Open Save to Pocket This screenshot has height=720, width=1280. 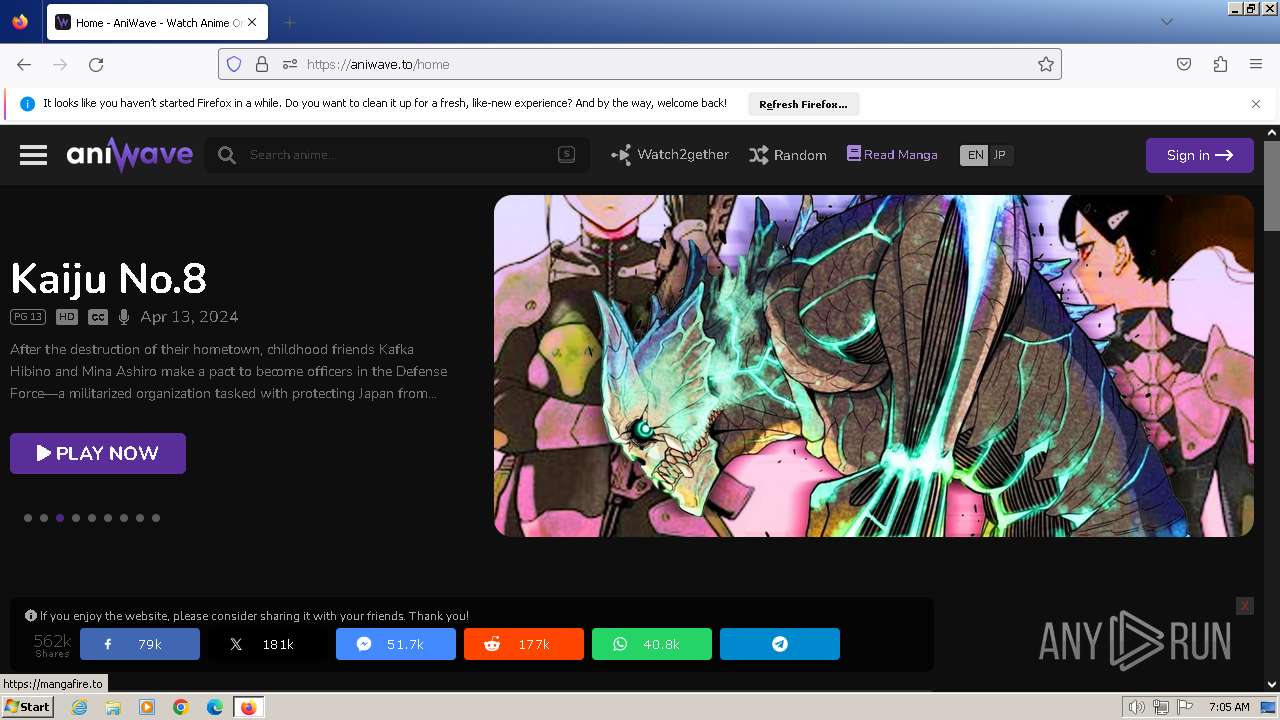[x=1184, y=64]
